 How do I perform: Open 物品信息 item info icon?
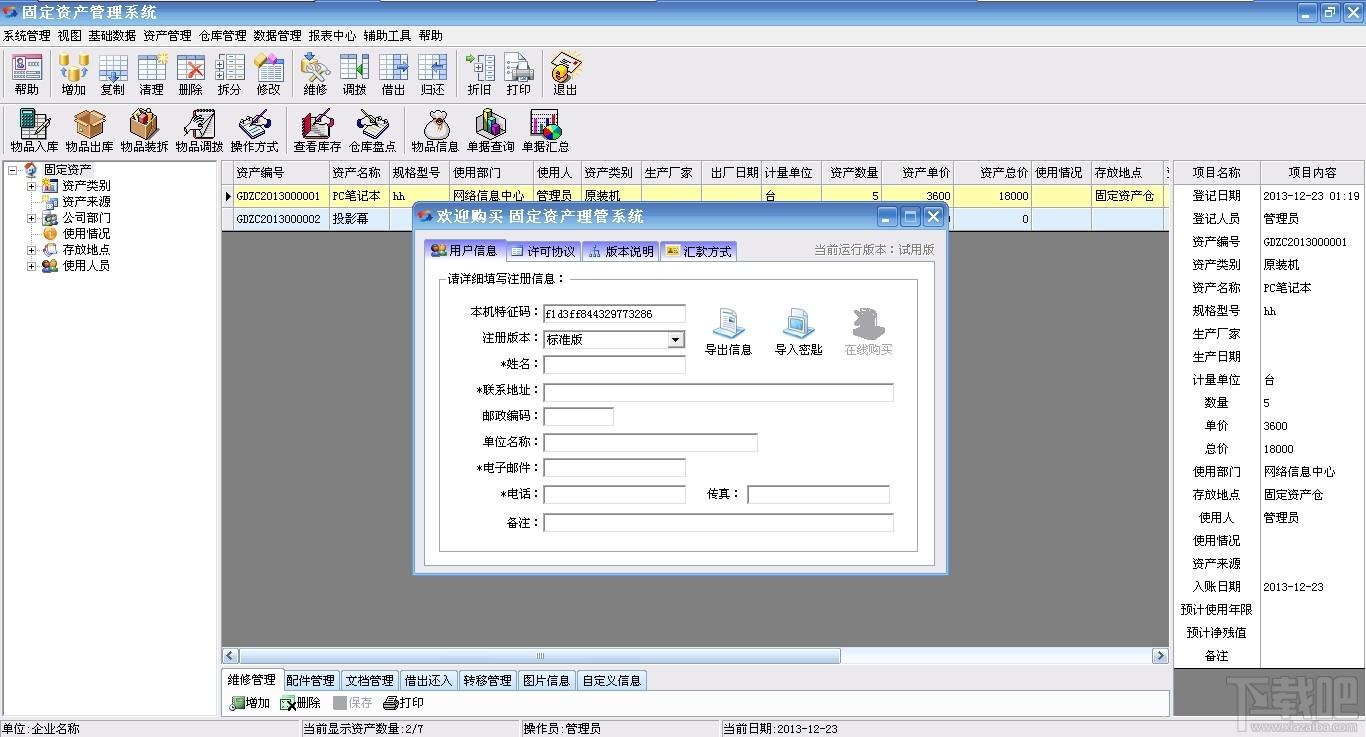pos(435,131)
